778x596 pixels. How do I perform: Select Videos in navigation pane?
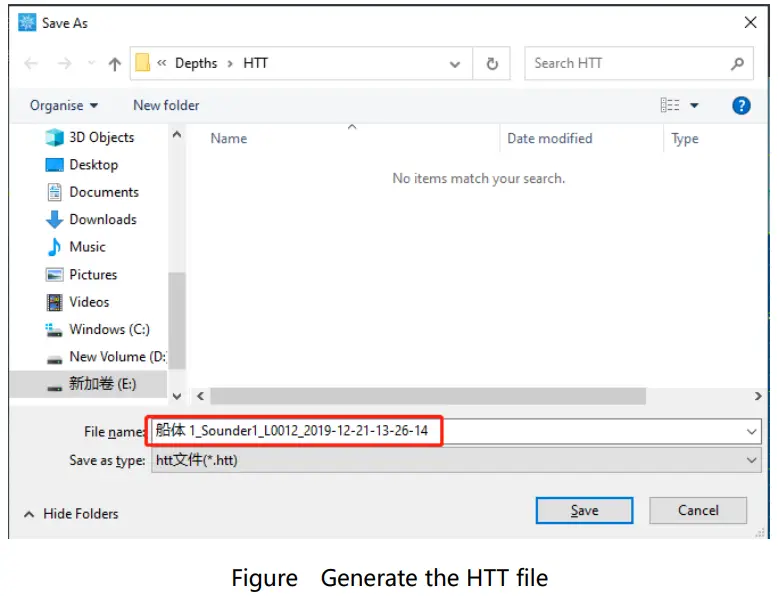point(89,302)
